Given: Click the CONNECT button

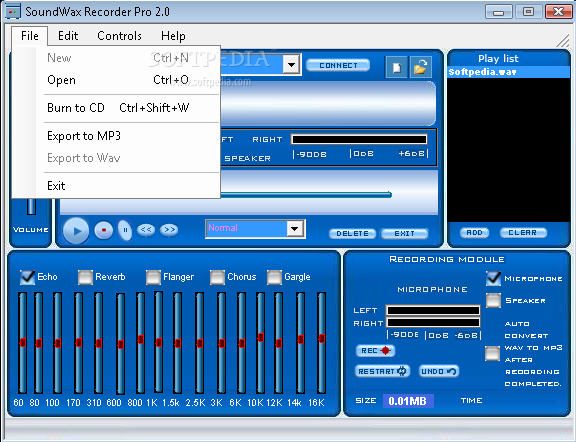Looking at the screenshot, I should tap(338, 65).
